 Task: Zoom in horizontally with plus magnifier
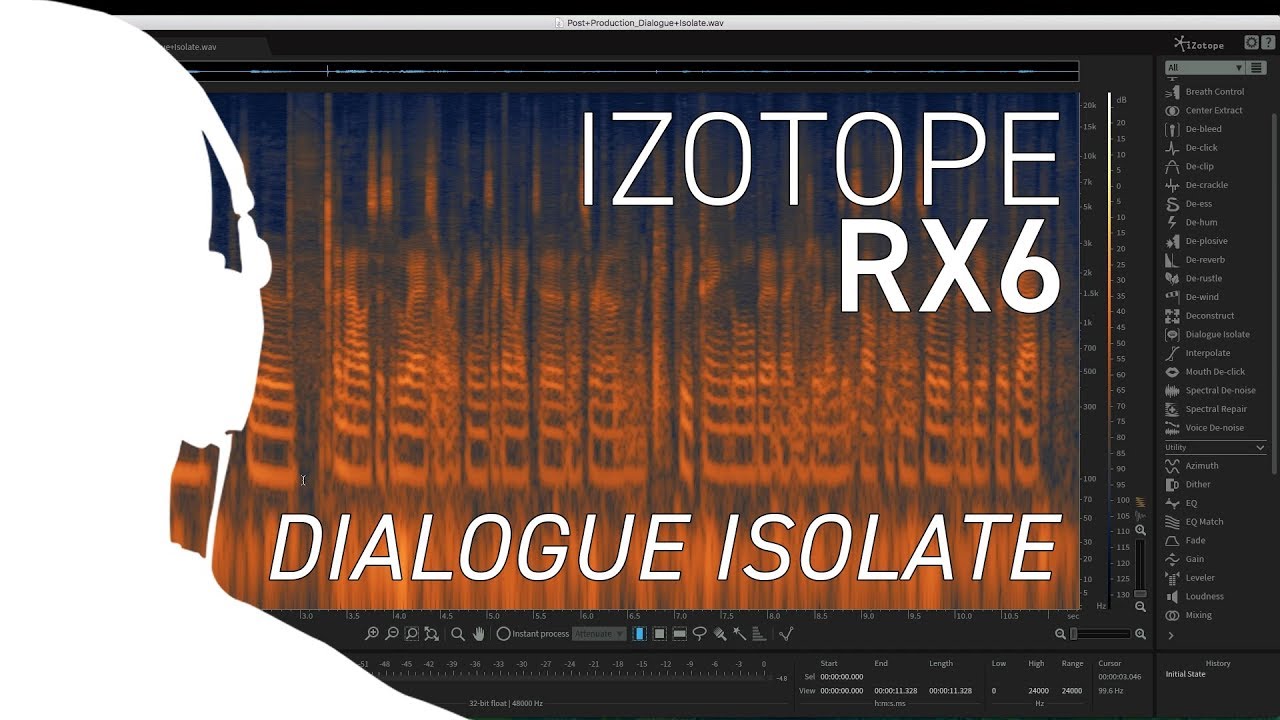coord(1140,634)
